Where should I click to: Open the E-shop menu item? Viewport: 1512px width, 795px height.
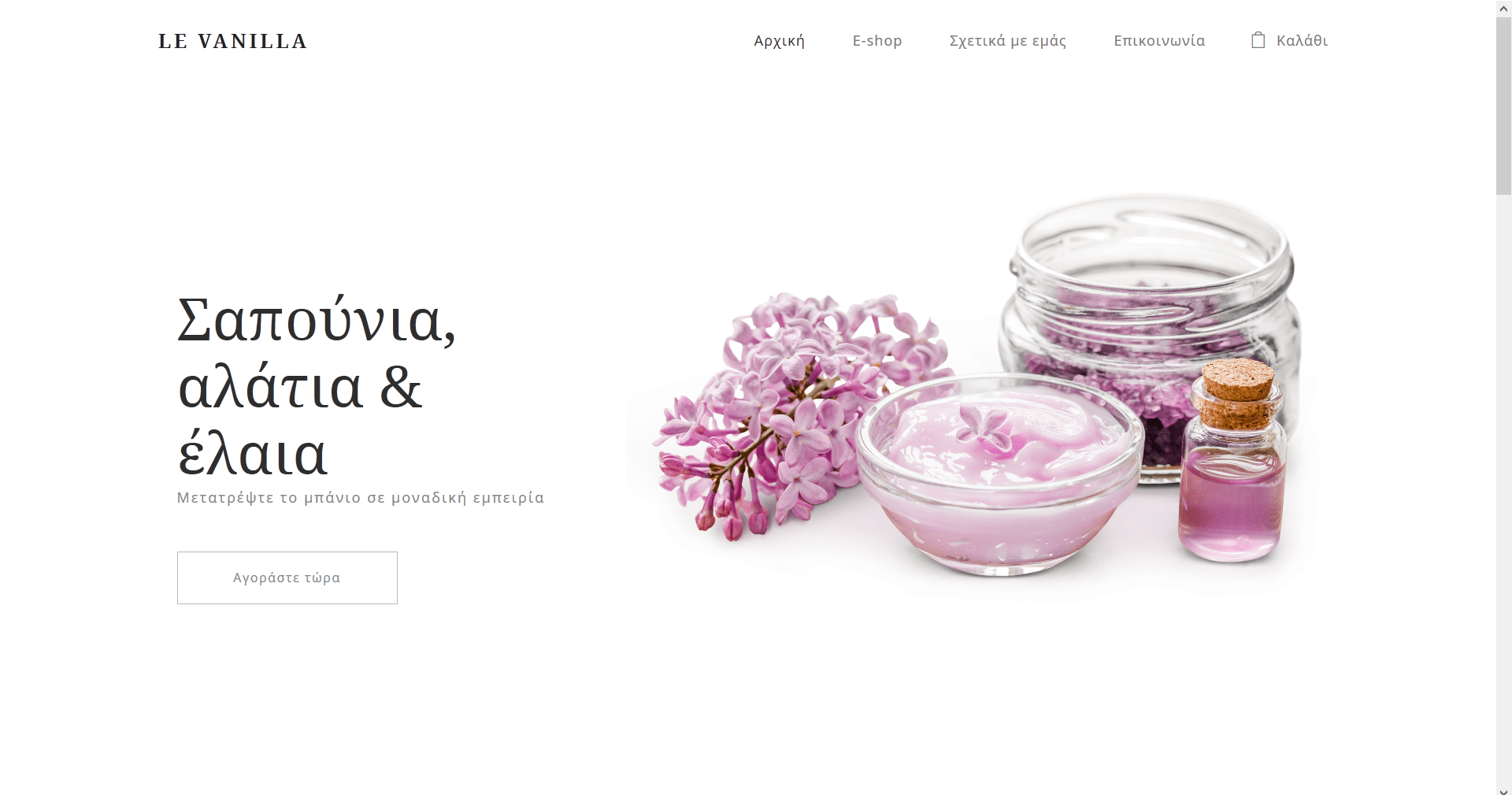pos(877,41)
